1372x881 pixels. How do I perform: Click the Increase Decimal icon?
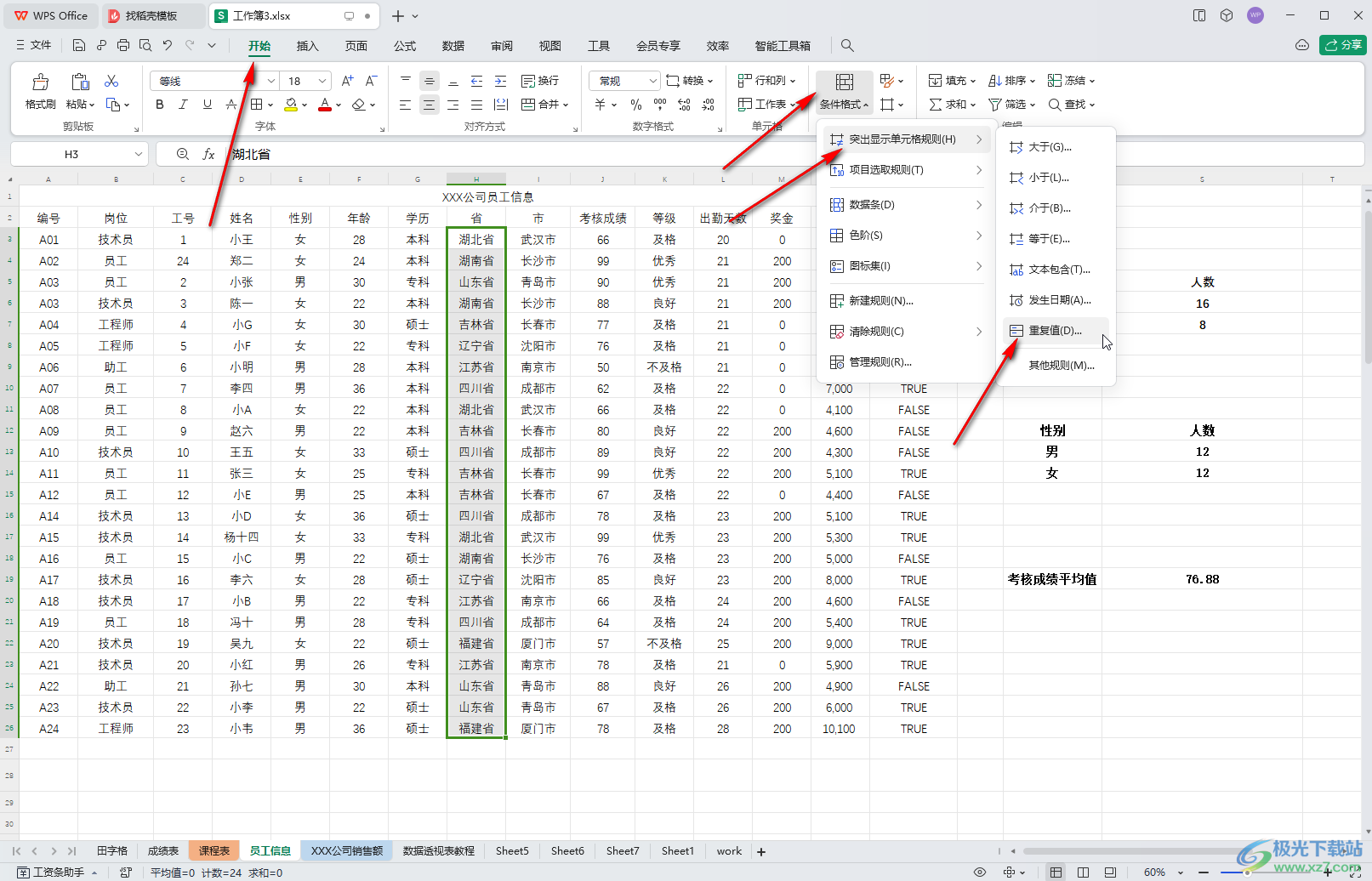pos(684,105)
